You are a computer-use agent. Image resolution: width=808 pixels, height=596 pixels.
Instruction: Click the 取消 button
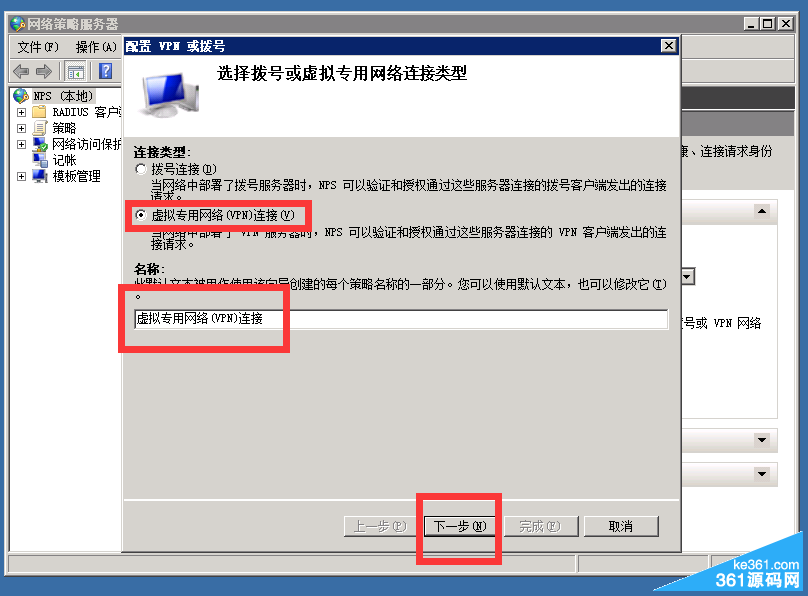coord(621,526)
